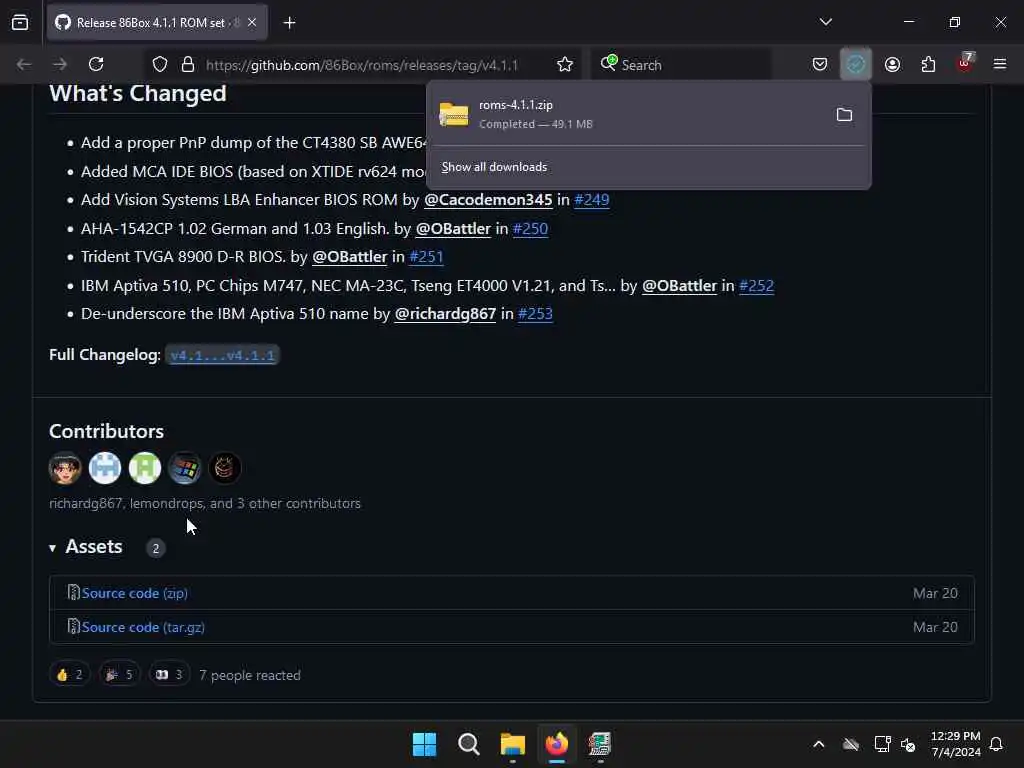Go back to the previous page
The width and height of the screenshot is (1024, 768).
point(24,64)
